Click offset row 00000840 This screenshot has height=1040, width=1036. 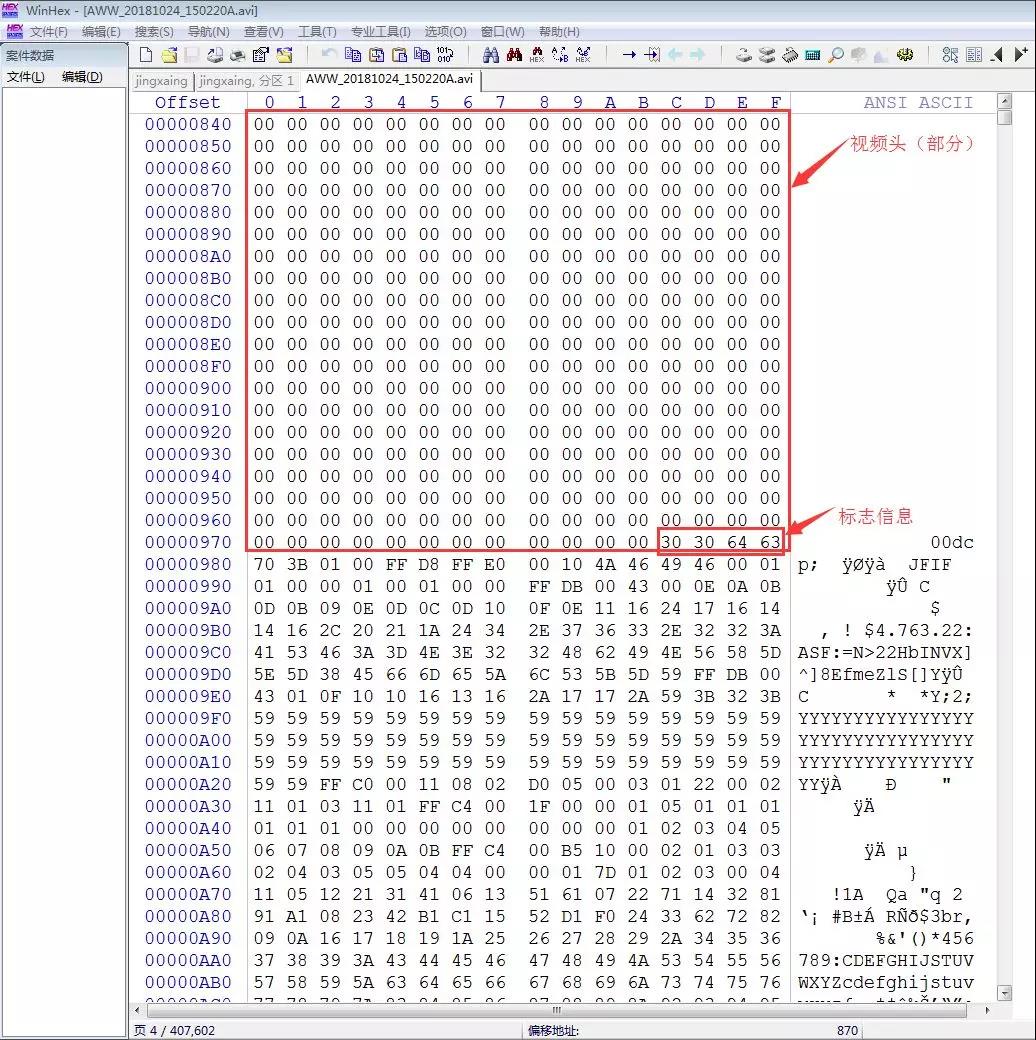(x=188, y=124)
